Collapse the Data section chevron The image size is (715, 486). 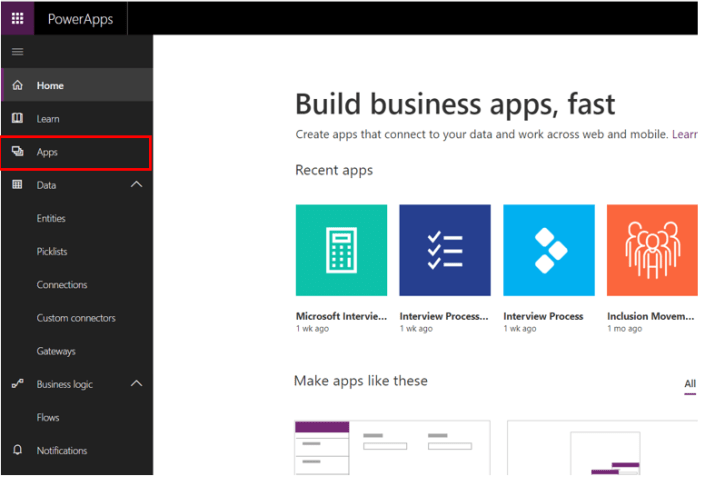click(x=137, y=185)
